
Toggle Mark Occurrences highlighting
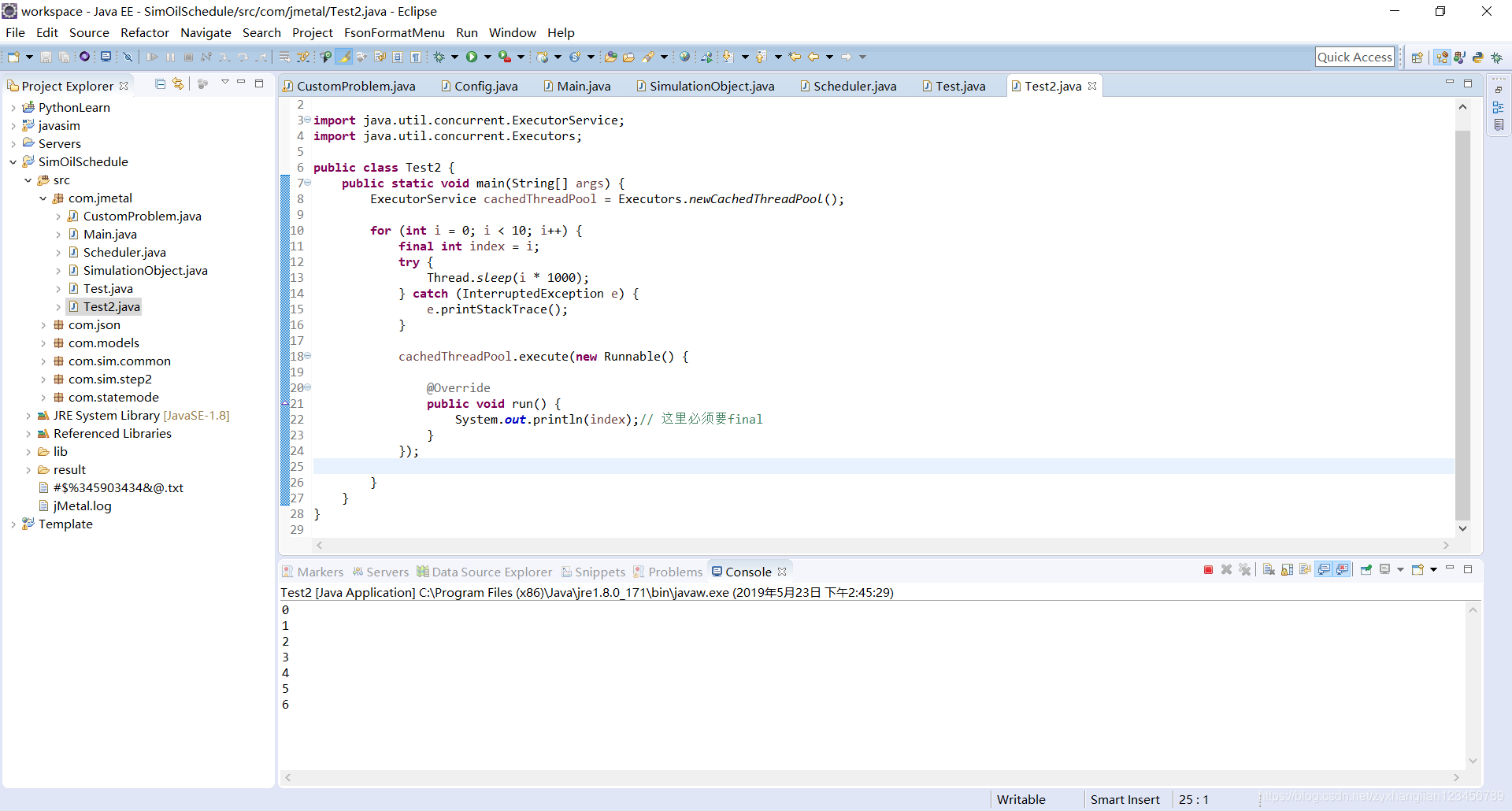click(x=344, y=57)
